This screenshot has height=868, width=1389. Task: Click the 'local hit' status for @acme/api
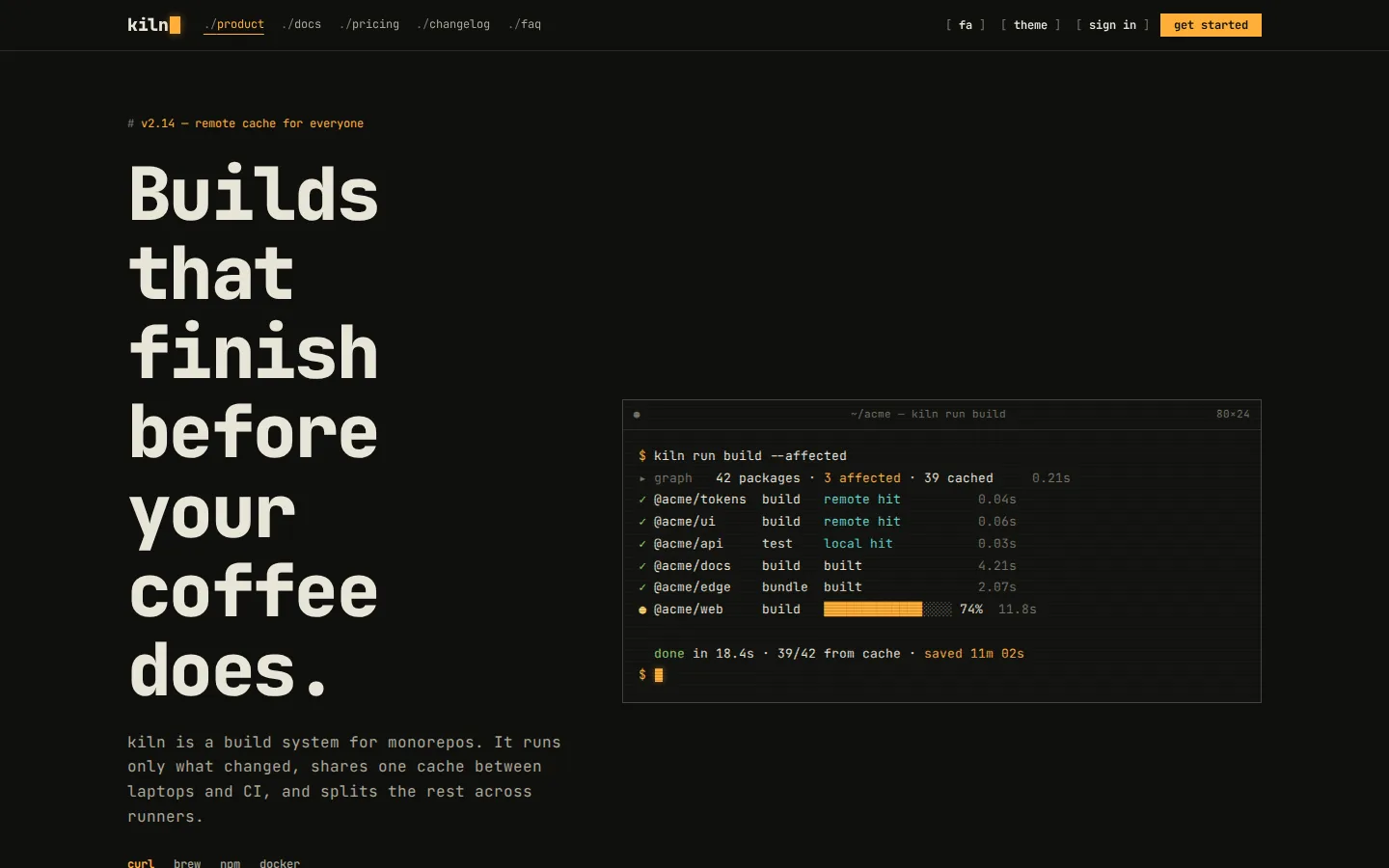pos(858,544)
